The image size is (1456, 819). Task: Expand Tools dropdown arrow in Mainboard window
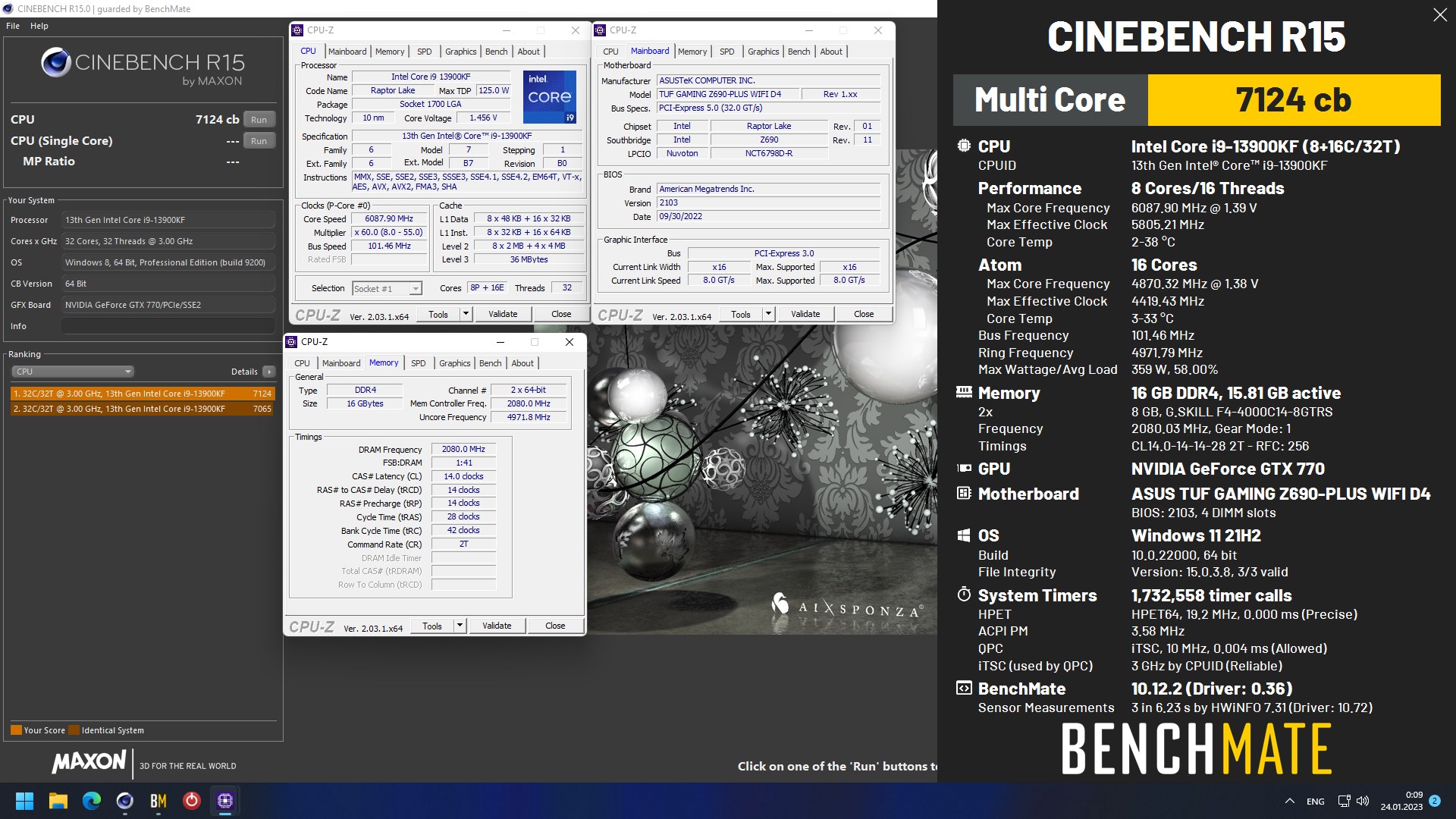click(768, 314)
